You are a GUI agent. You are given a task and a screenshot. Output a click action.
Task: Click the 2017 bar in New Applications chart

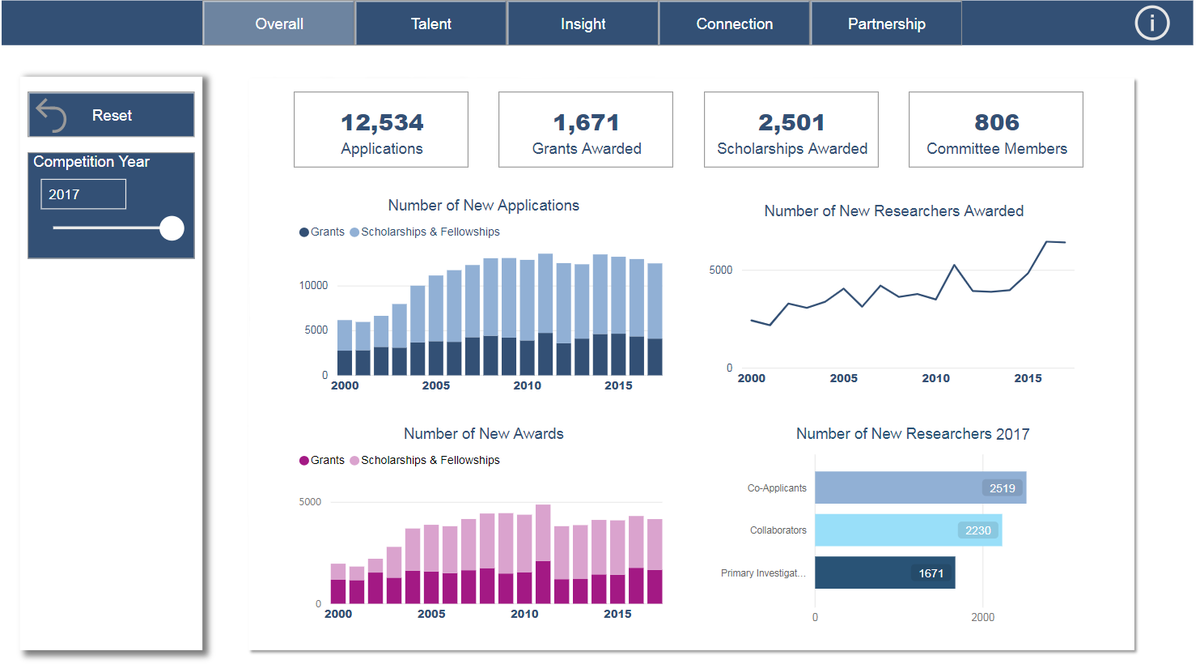(654, 319)
